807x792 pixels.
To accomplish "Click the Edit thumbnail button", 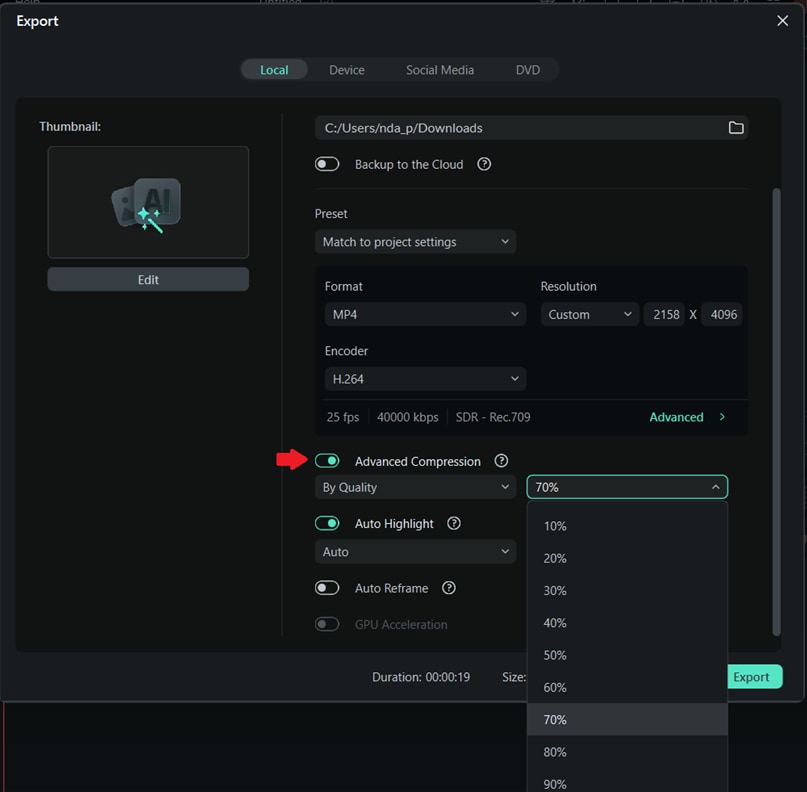I will pos(148,279).
